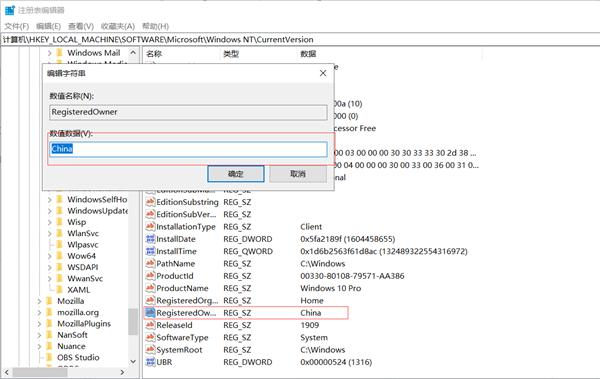Click the 数值名称 field showing RegisteredOwner

(x=188, y=112)
